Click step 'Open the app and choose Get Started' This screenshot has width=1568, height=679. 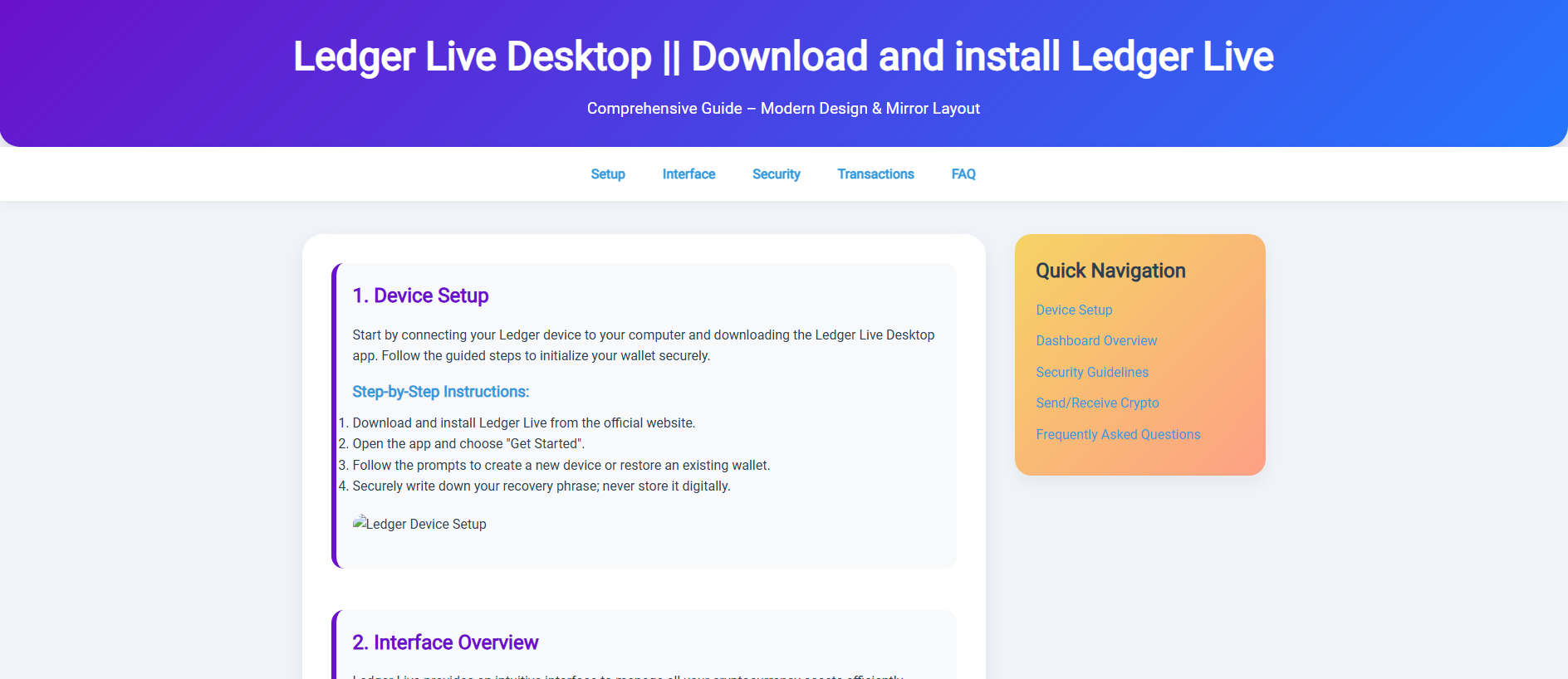[x=468, y=443]
